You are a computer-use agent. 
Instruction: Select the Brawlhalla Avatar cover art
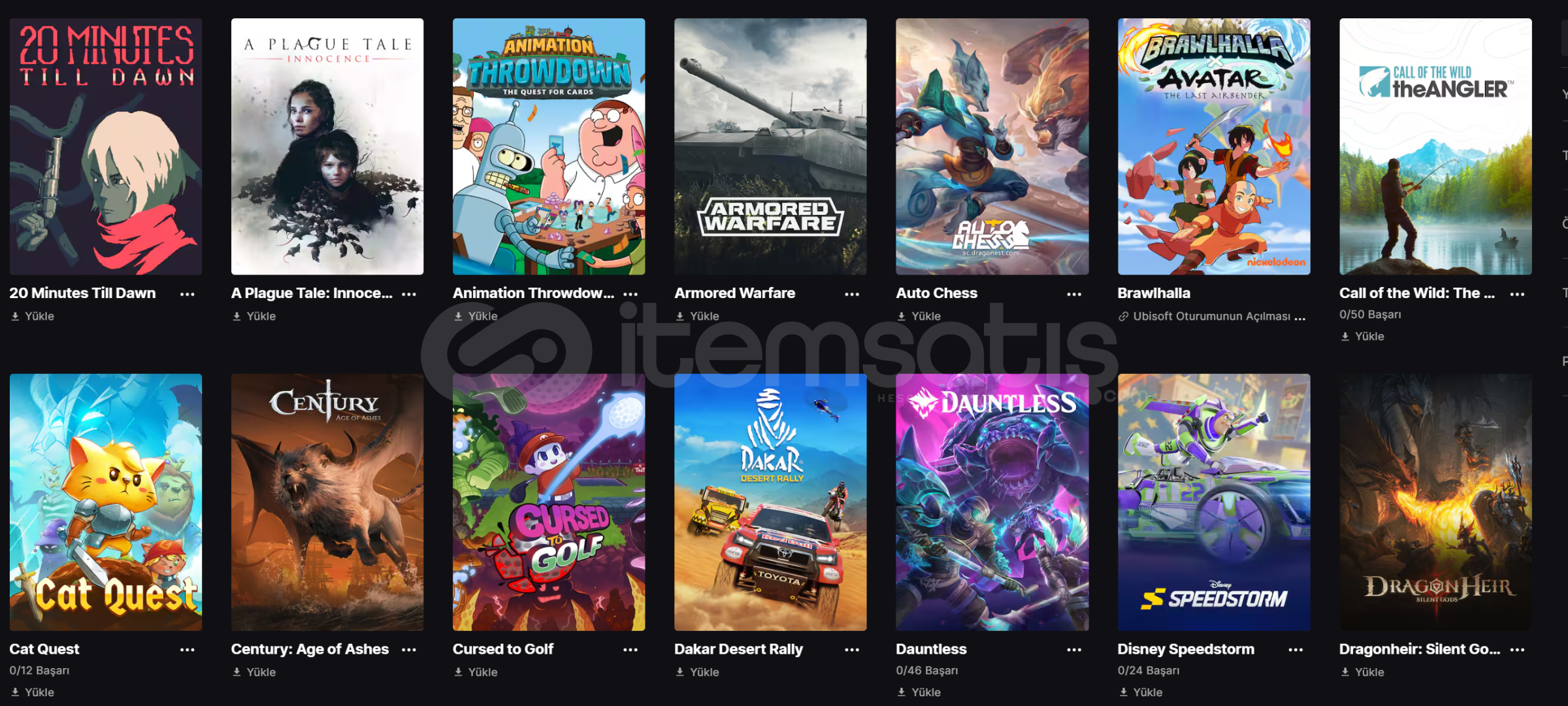click(1214, 146)
